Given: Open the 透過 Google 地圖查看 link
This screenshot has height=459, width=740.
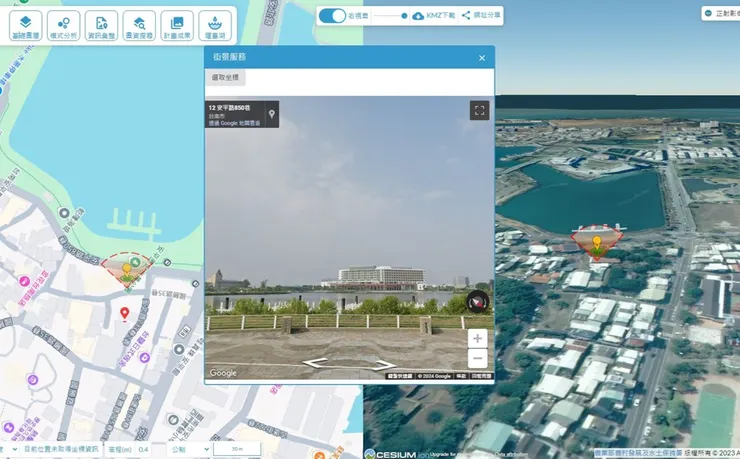Looking at the screenshot, I should coord(235,123).
